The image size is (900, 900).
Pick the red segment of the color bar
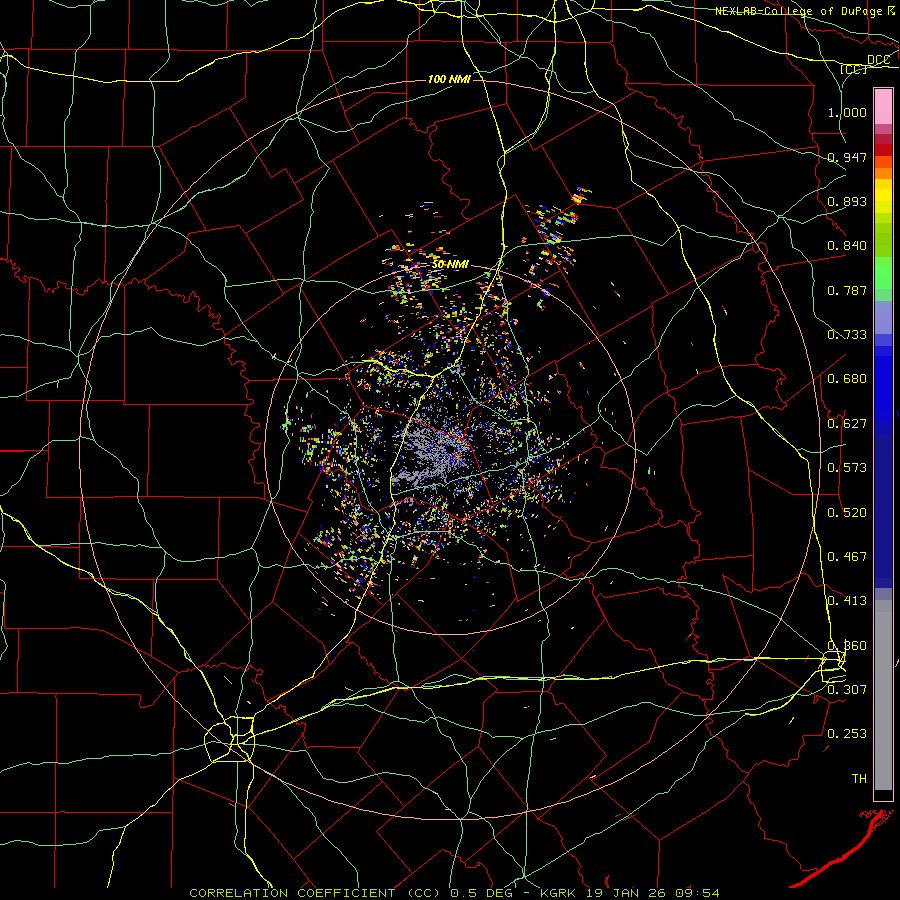[883, 150]
